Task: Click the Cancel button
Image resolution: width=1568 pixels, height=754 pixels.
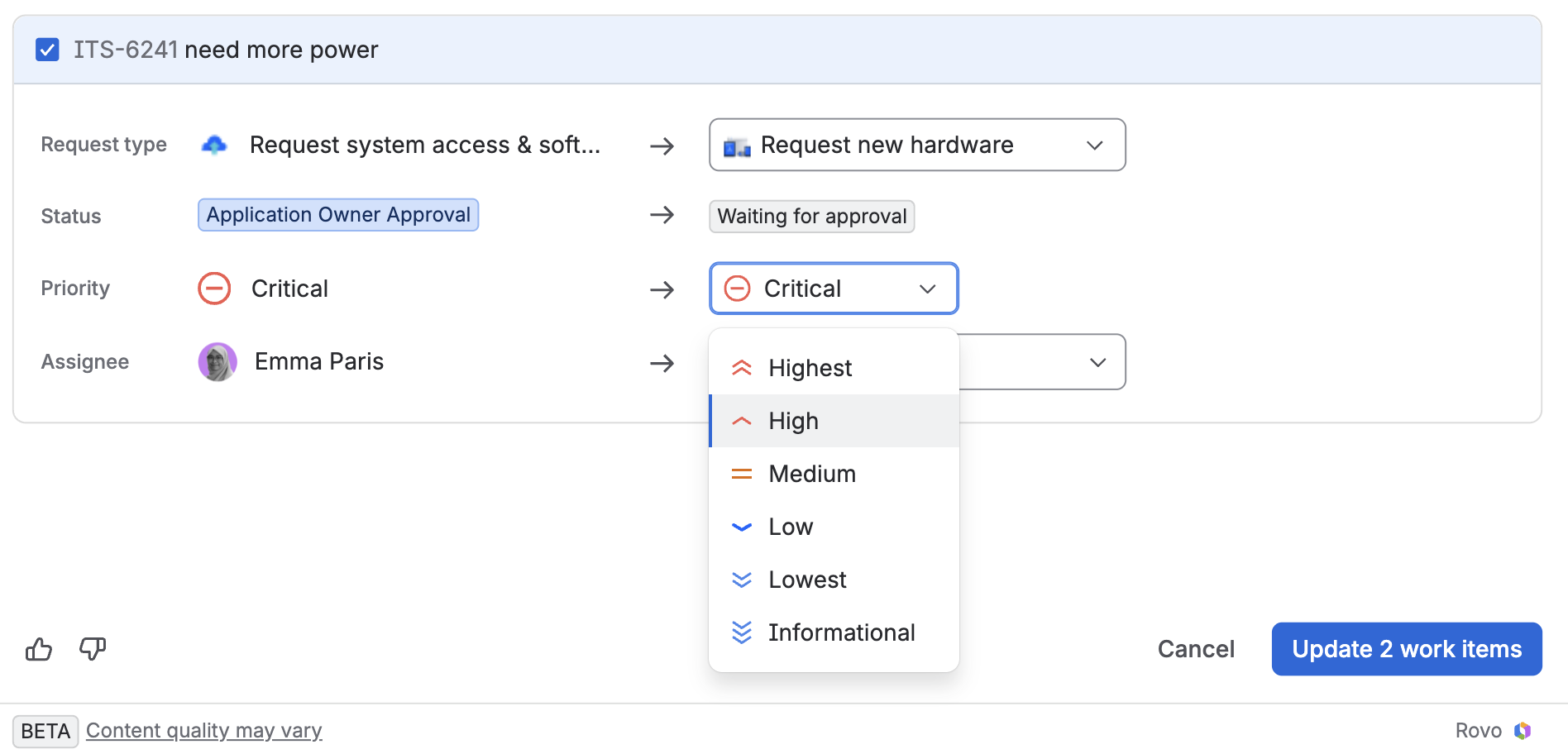Action: tap(1196, 649)
